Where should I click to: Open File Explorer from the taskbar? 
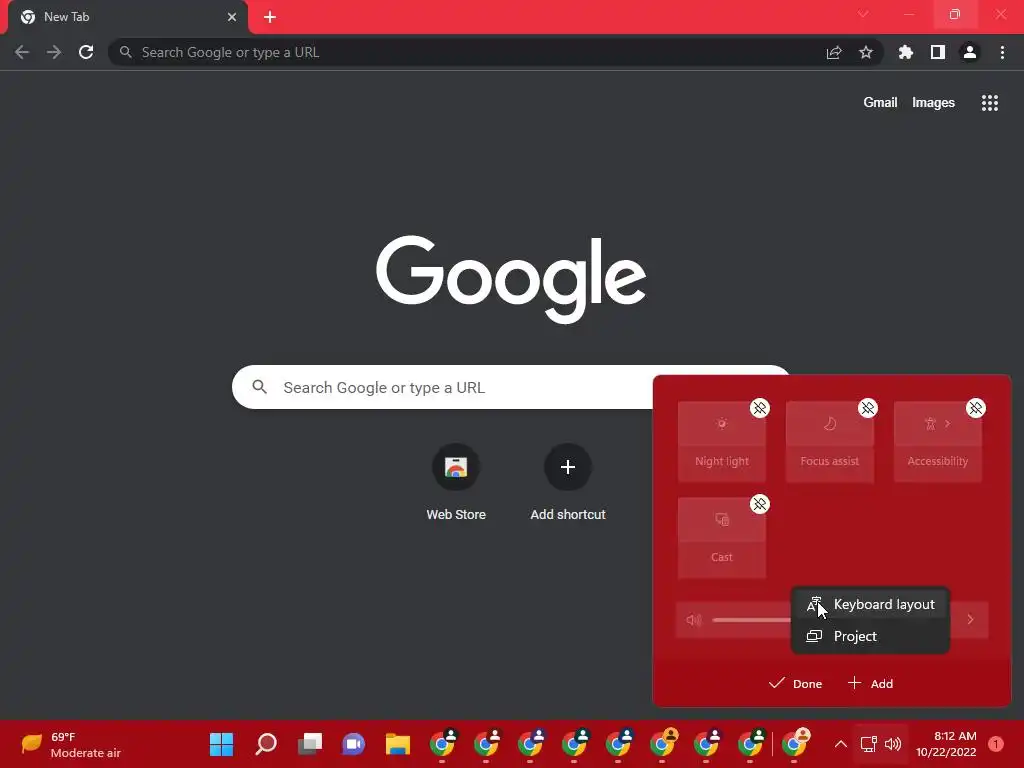tap(398, 744)
